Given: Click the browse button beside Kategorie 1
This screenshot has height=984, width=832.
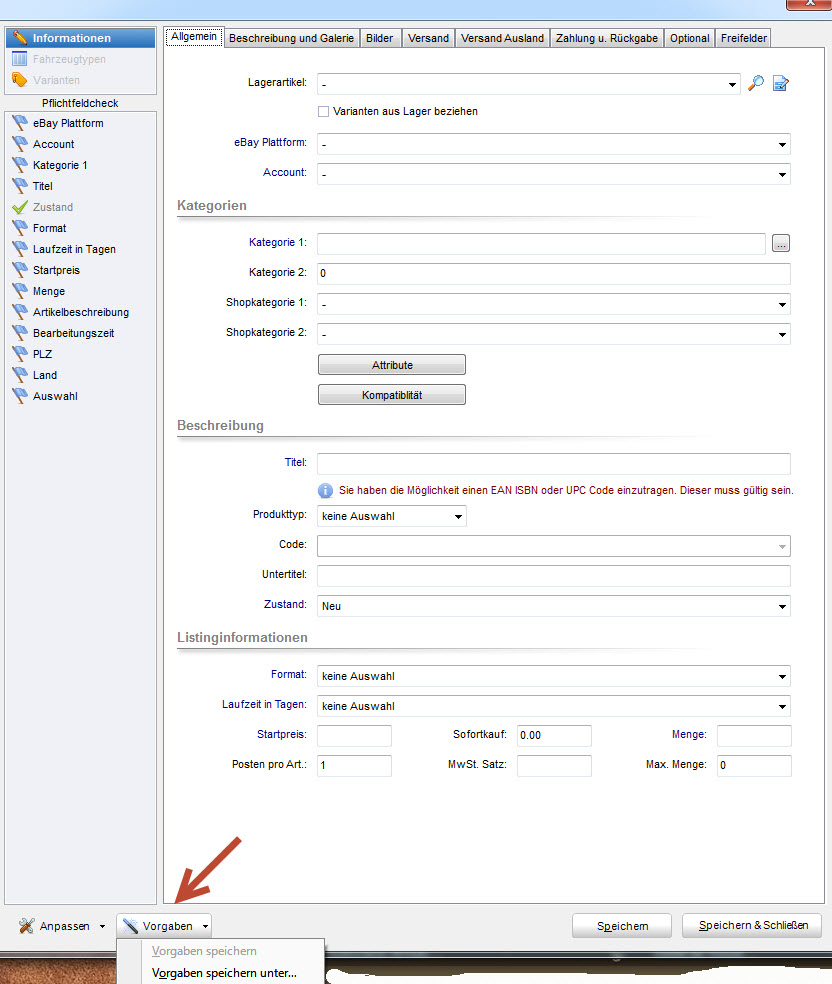Looking at the screenshot, I should tap(781, 243).
